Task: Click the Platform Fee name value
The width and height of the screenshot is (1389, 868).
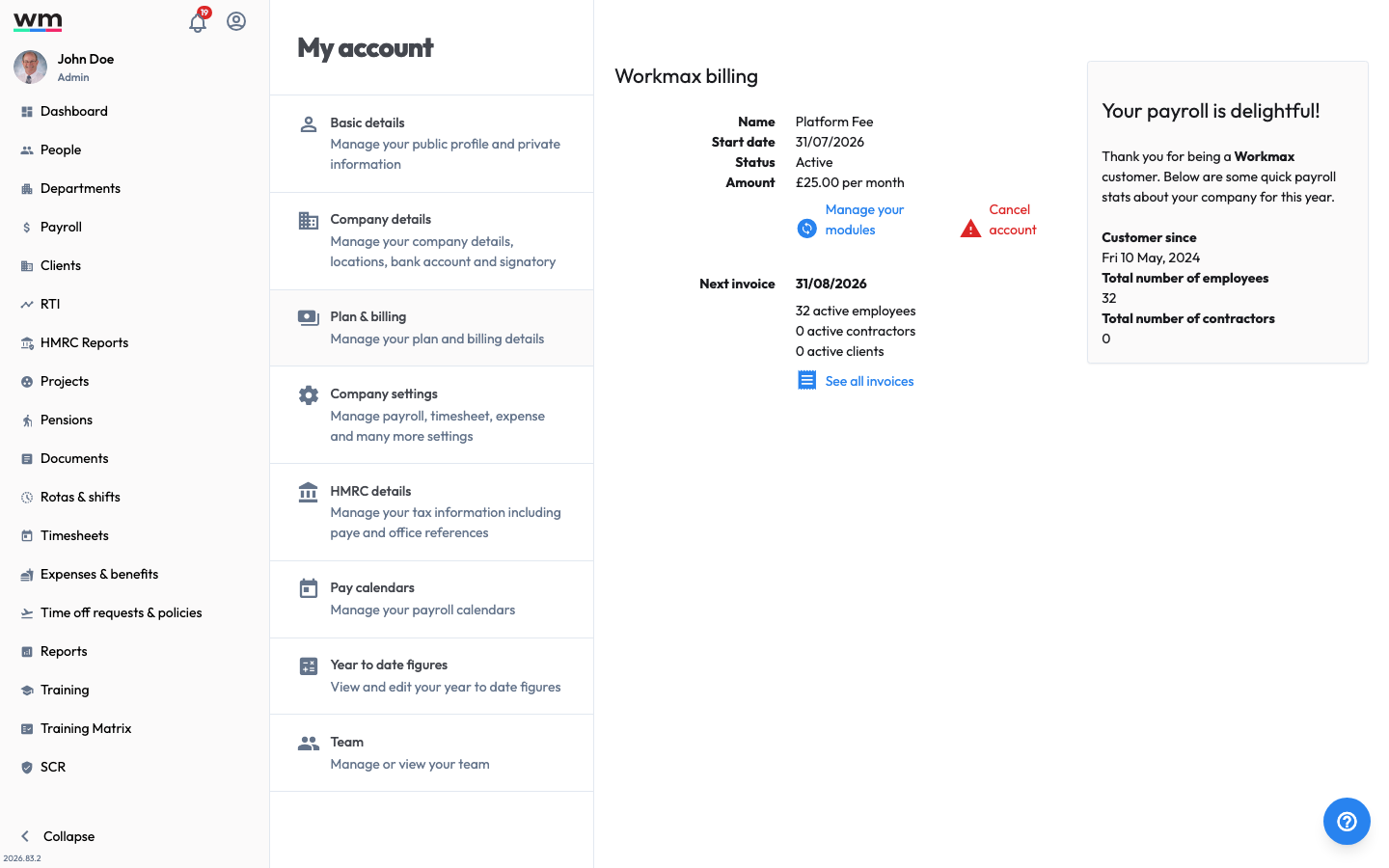Action: (834, 122)
